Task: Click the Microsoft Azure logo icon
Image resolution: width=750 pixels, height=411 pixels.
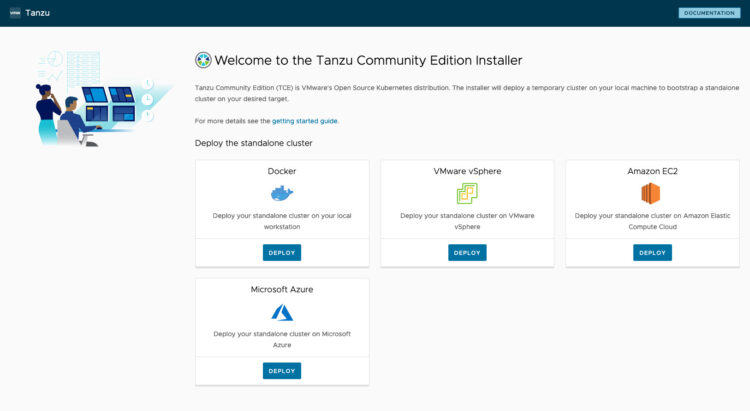Action: tap(282, 312)
